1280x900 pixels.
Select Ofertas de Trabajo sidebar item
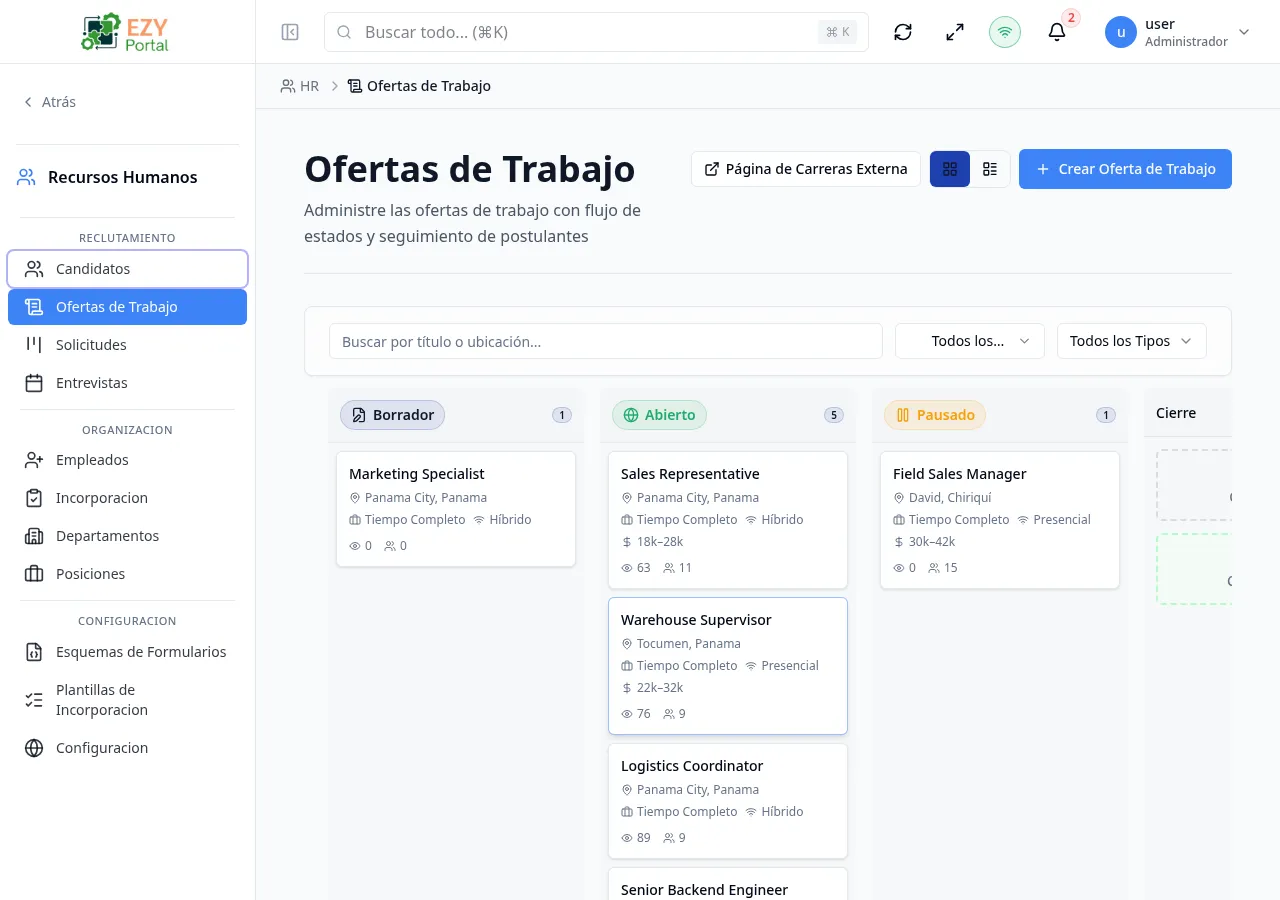point(127,307)
